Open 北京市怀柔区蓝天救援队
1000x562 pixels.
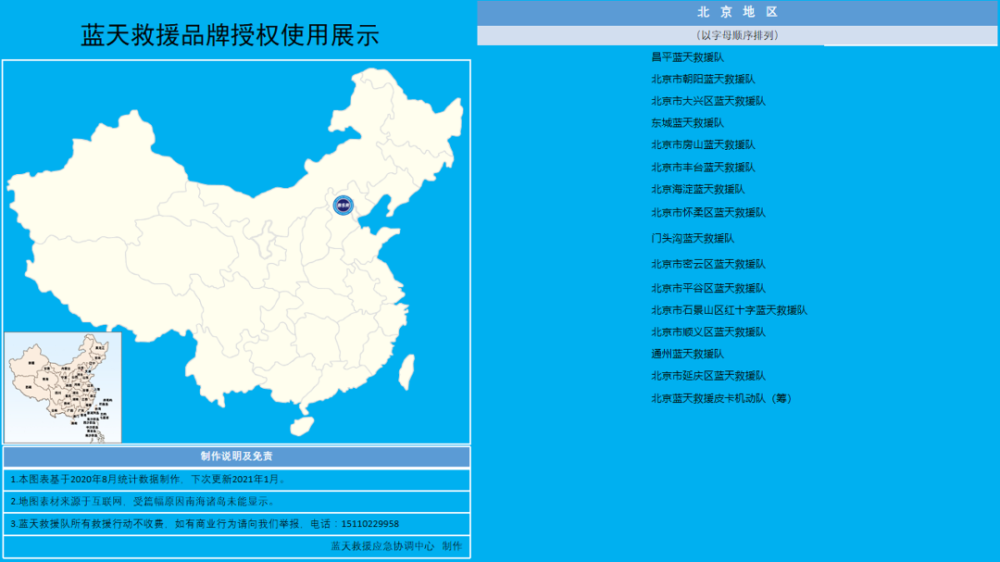(x=708, y=212)
